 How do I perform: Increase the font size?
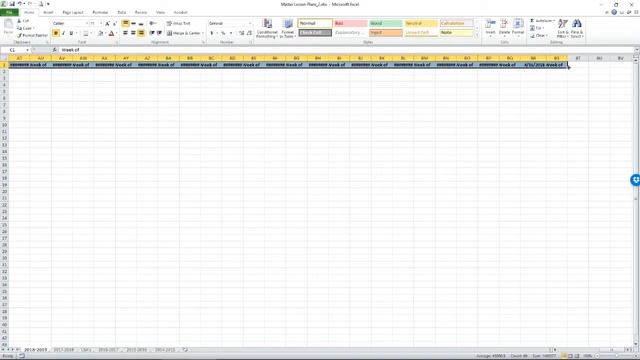(108, 24)
